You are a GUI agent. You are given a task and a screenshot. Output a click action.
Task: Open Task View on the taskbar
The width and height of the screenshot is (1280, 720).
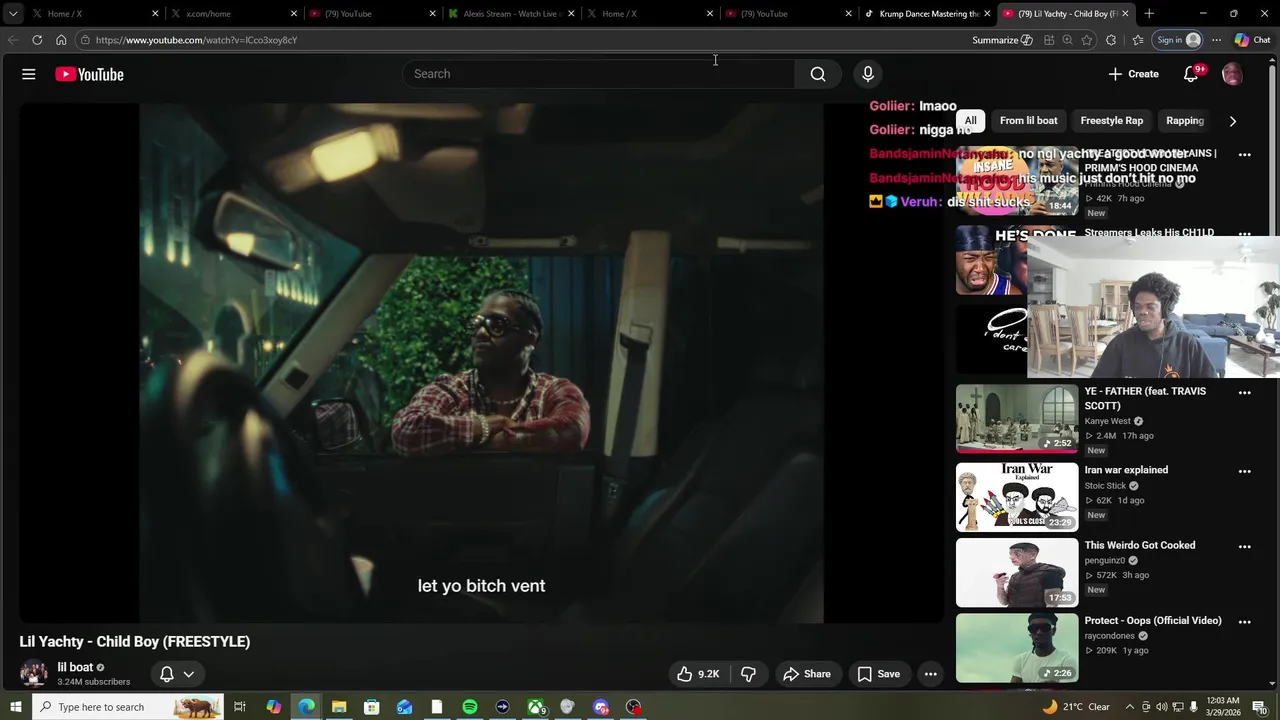coord(240,707)
